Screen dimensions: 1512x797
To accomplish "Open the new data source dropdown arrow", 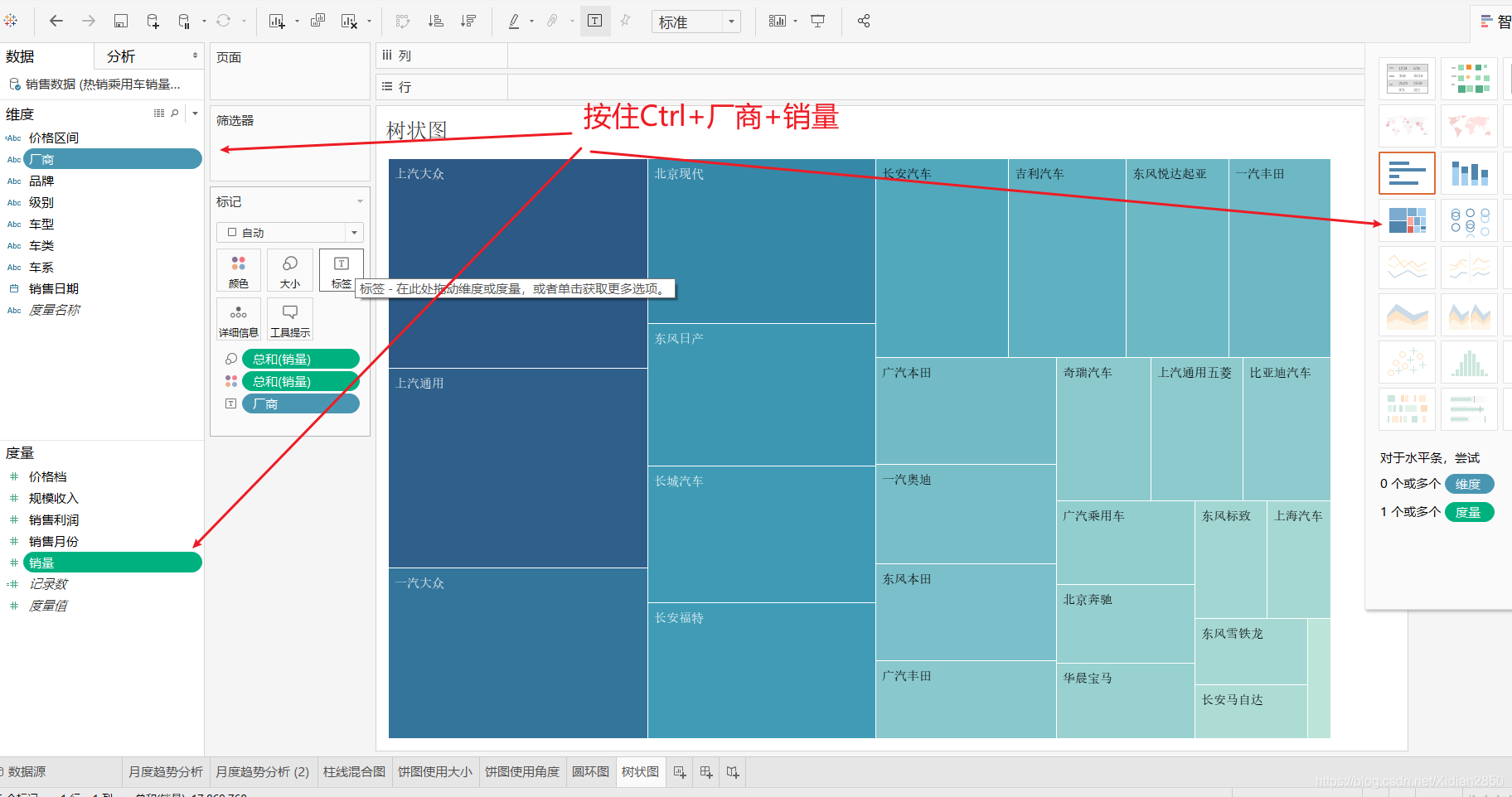I will click(204, 22).
